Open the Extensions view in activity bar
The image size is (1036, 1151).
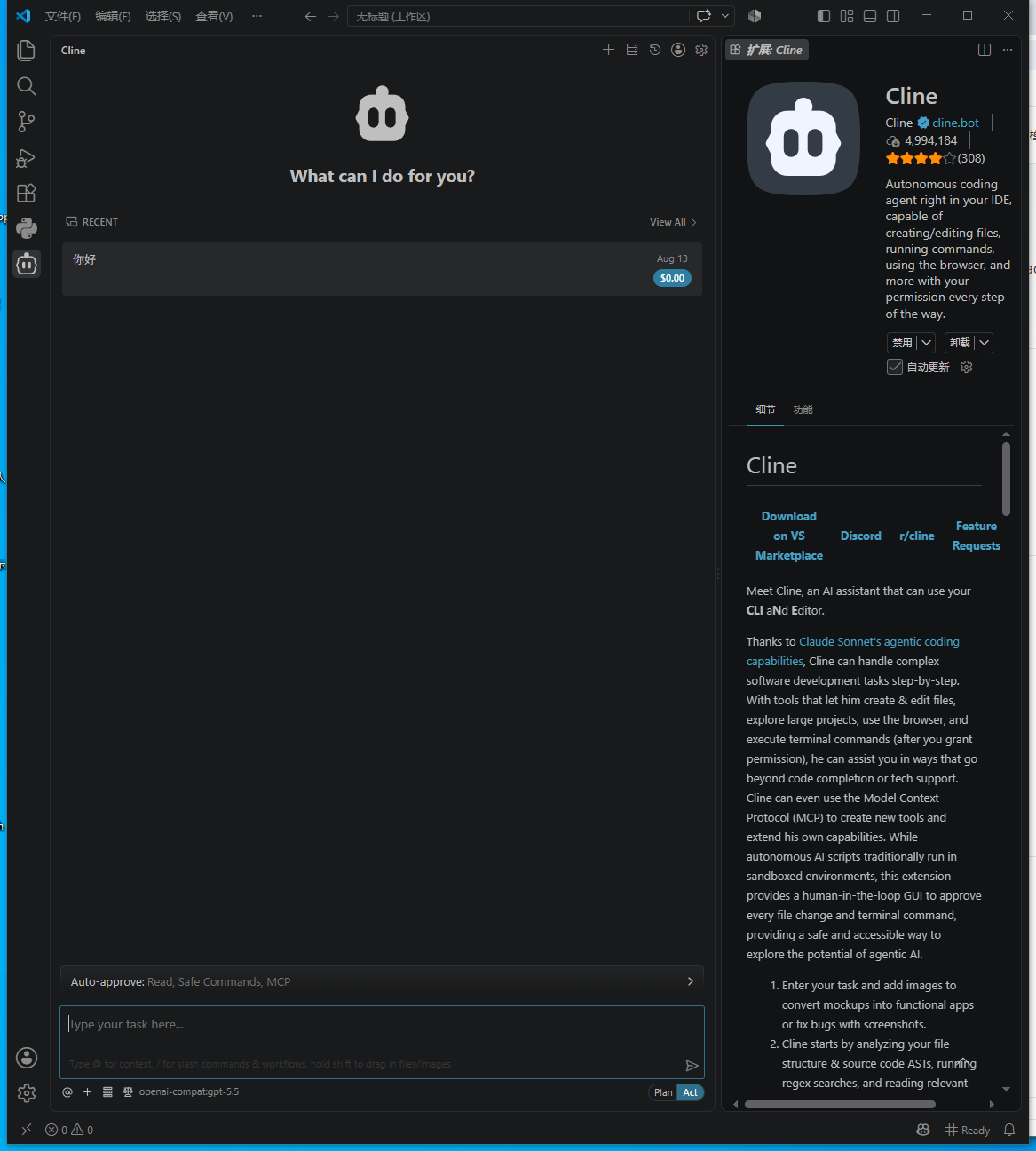pyautogui.click(x=27, y=193)
